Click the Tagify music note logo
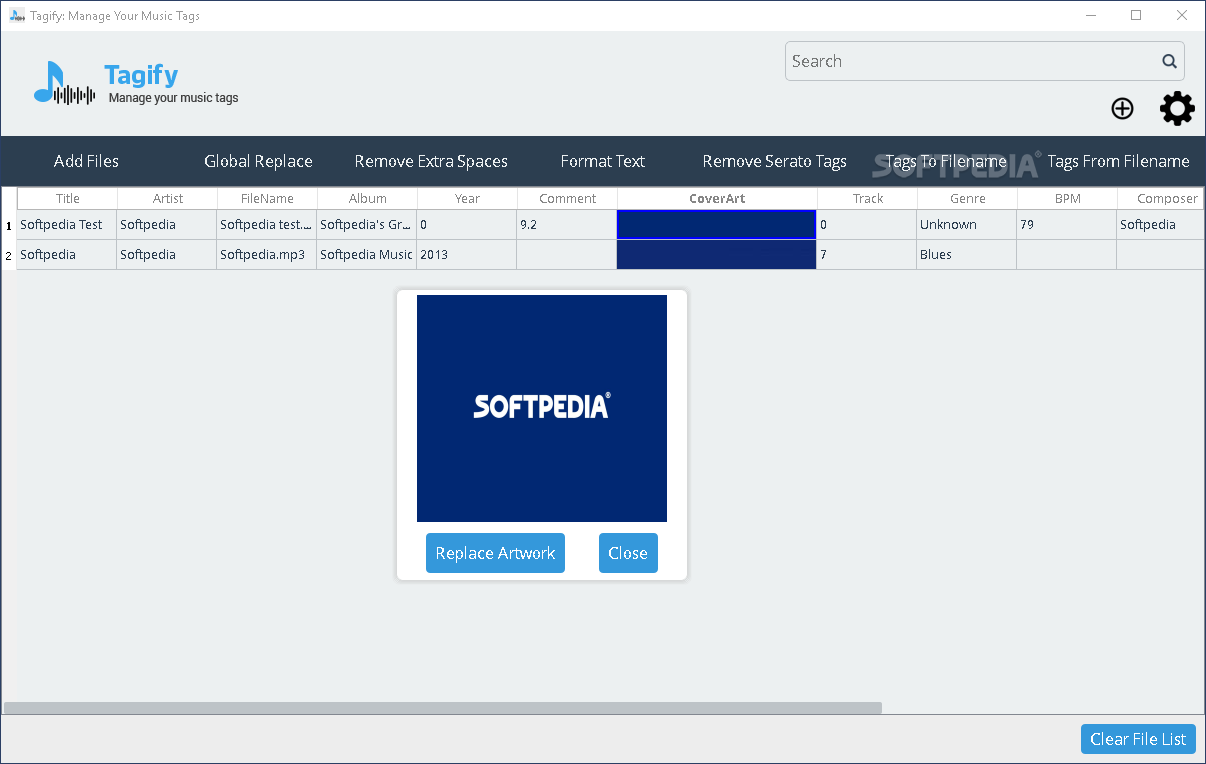 [64, 83]
